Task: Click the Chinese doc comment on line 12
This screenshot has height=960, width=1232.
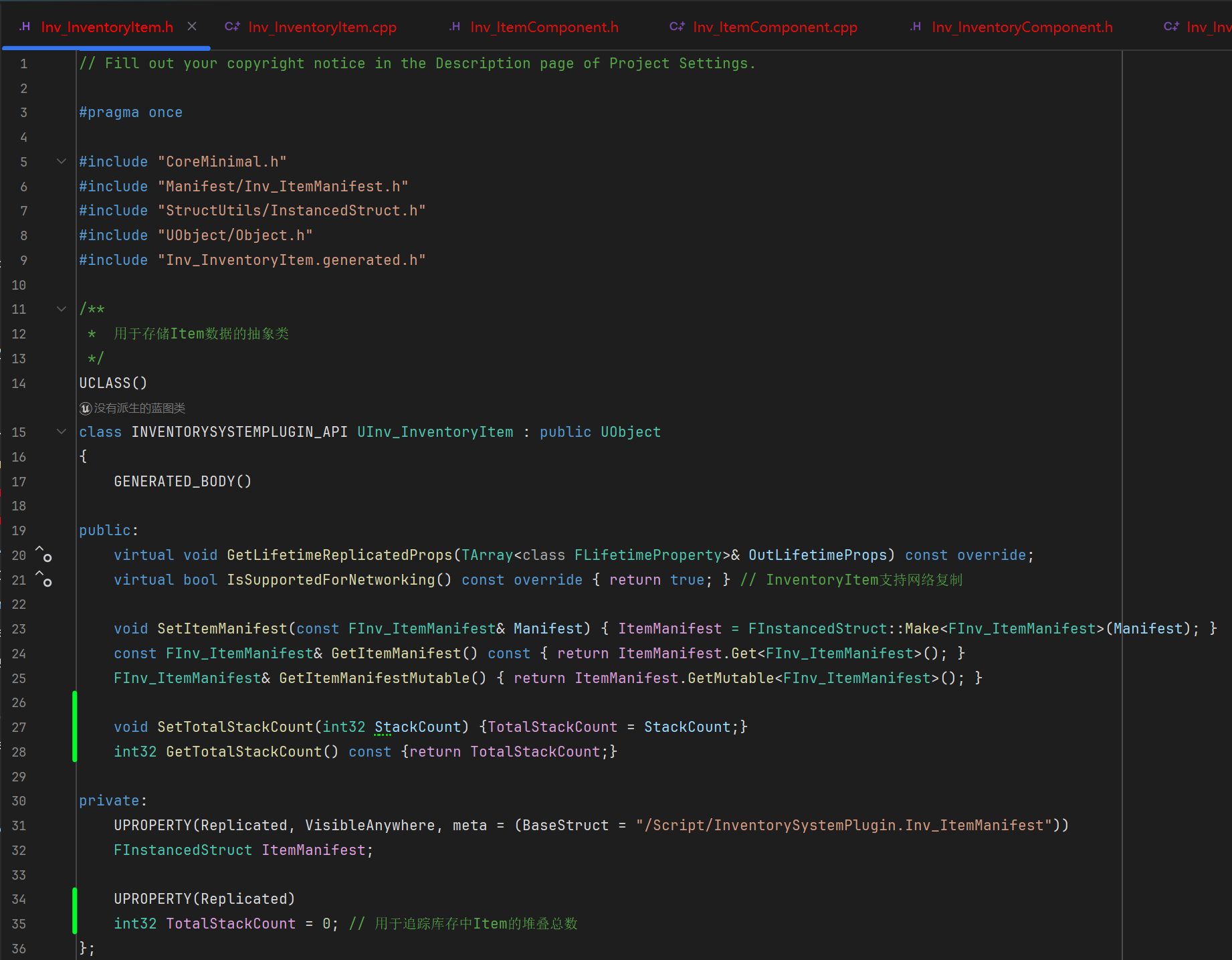Action: [201, 334]
